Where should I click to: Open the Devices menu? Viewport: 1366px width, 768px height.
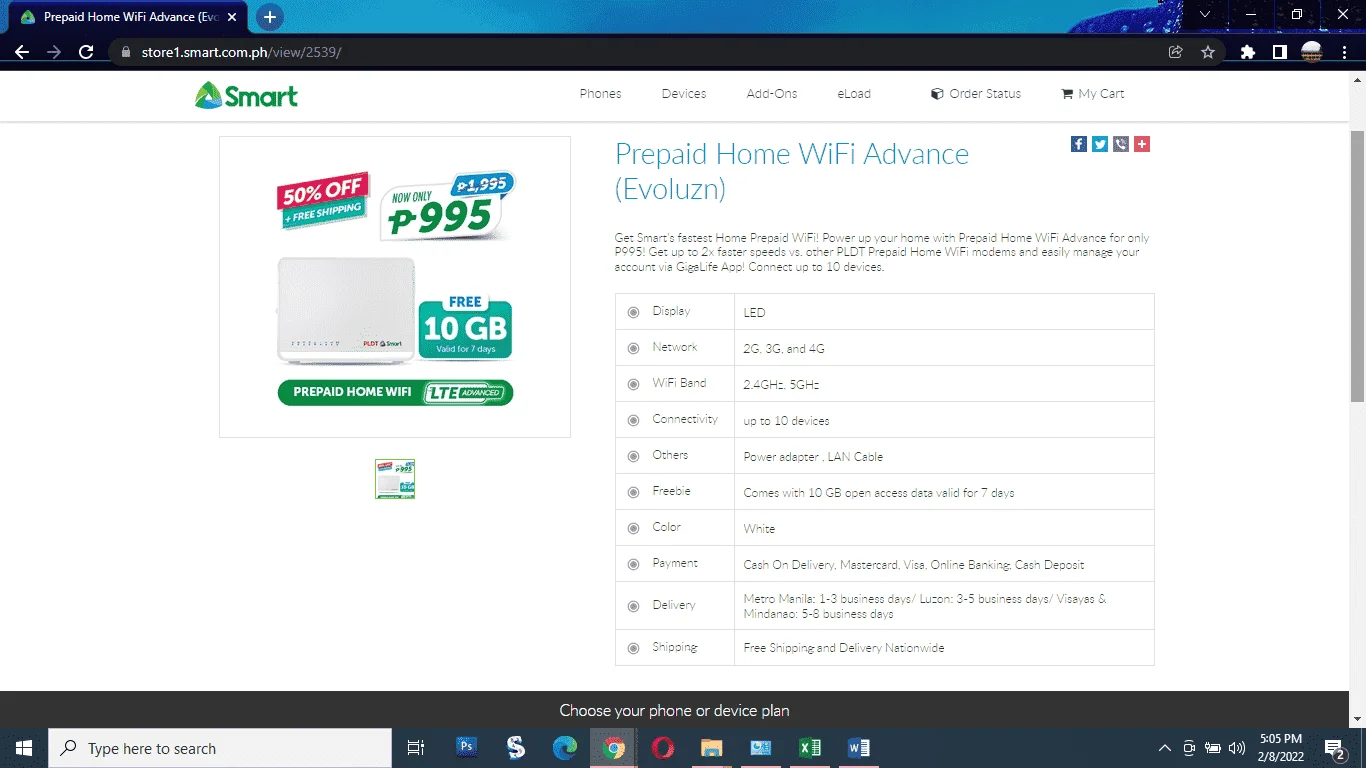click(684, 94)
